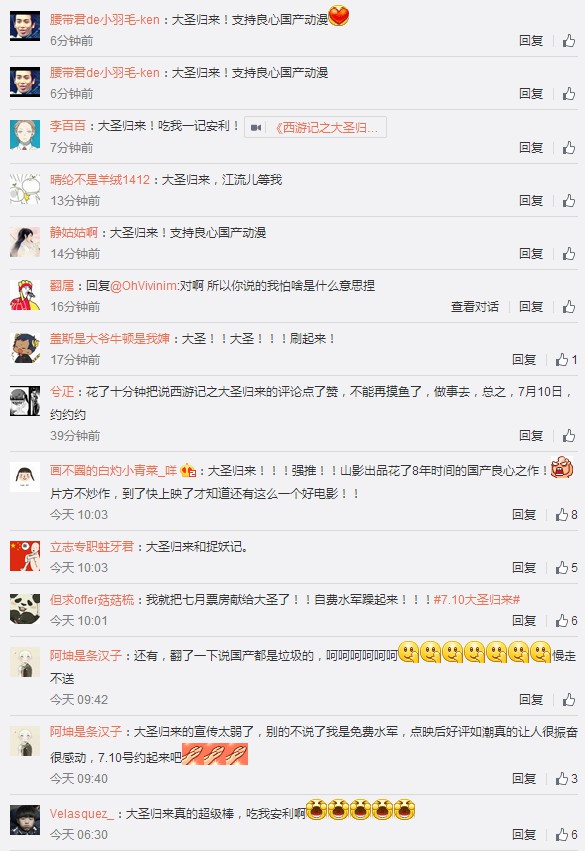Image resolution: width=585 pixels, height=851 pixels.
Task: Like Velasquez_'s comment posted at 06:30
Action: pyautogui.click(x=566, y=834)
